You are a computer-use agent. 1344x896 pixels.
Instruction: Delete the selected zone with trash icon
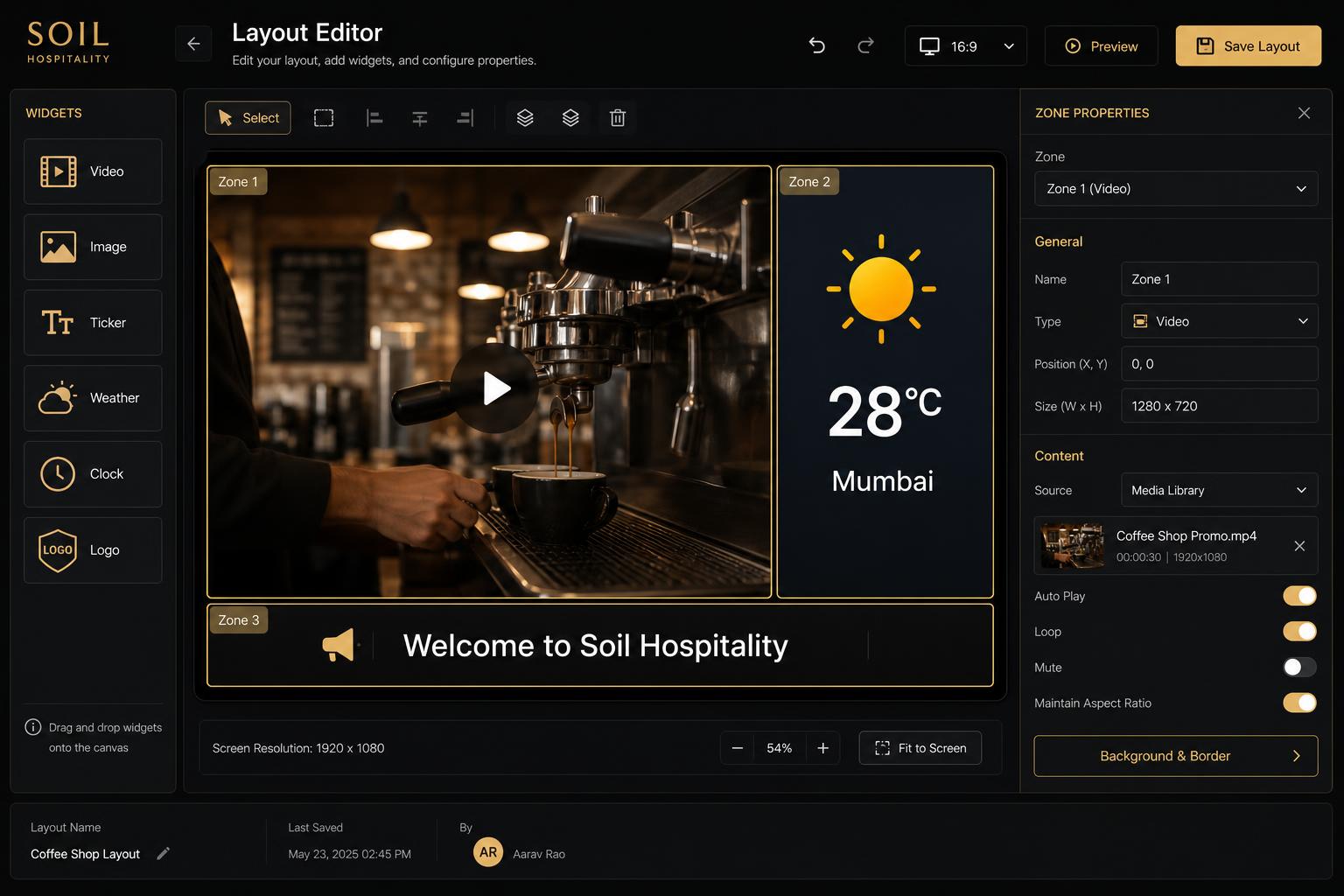[x=618, y=118]
